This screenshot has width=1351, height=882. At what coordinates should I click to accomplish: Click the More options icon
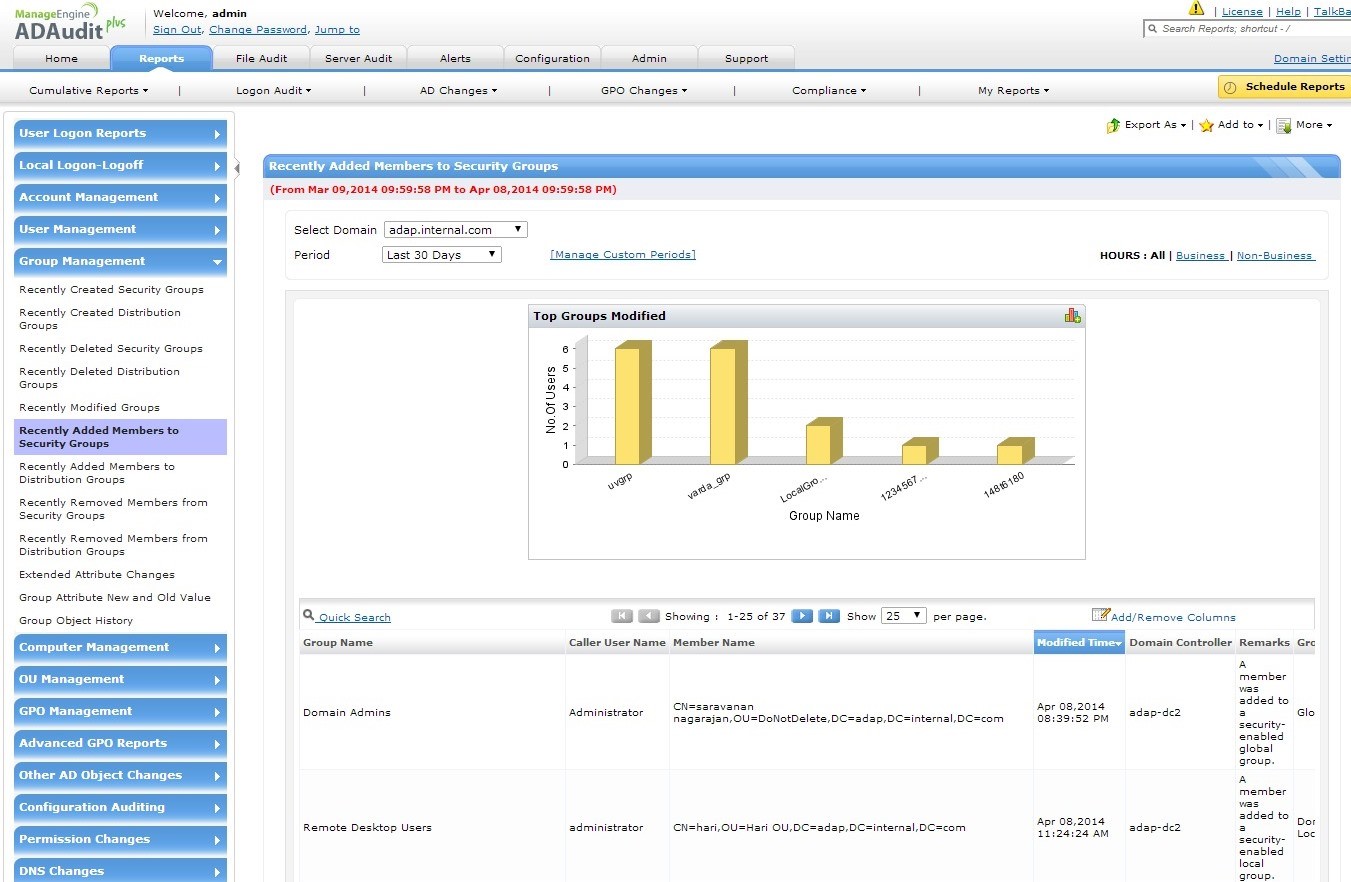[x=1283, y=126]
